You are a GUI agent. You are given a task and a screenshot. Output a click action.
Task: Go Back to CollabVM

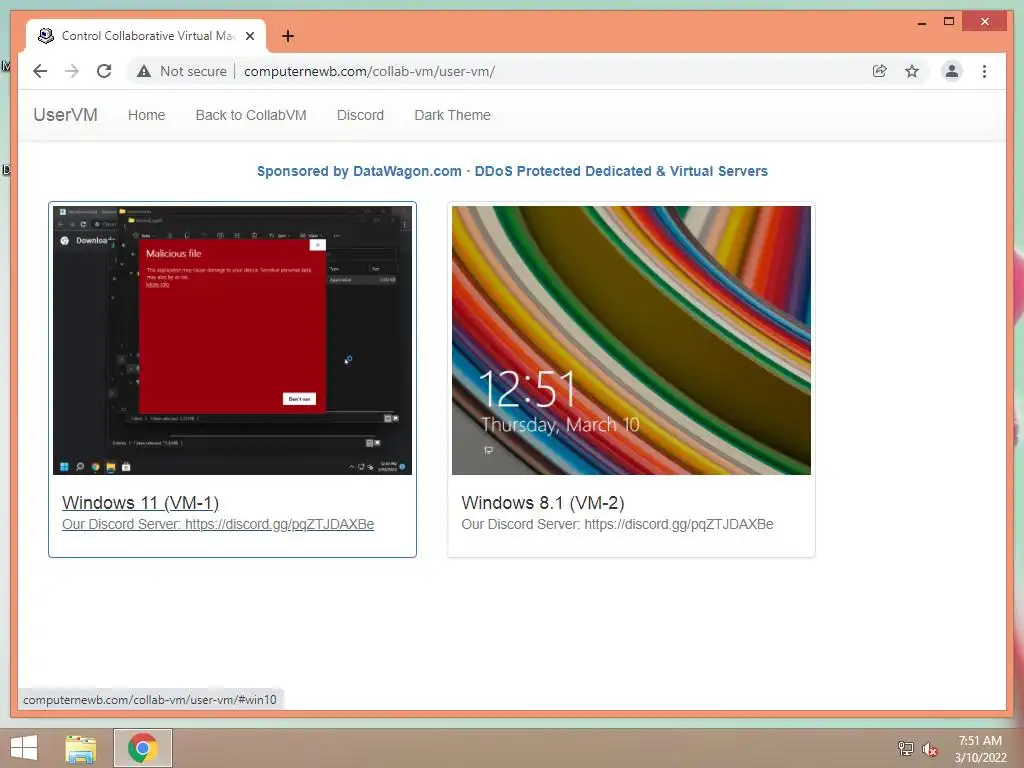click(x=251, y=115)
